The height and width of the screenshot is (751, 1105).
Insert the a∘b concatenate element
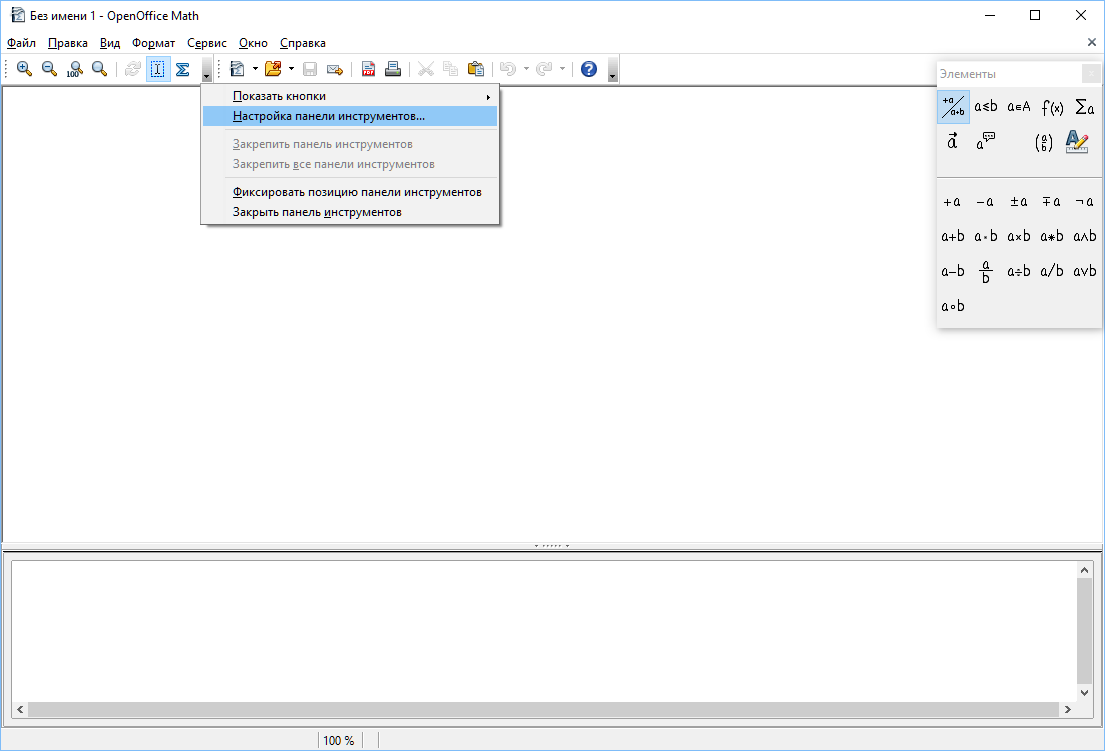click(953, 306)
